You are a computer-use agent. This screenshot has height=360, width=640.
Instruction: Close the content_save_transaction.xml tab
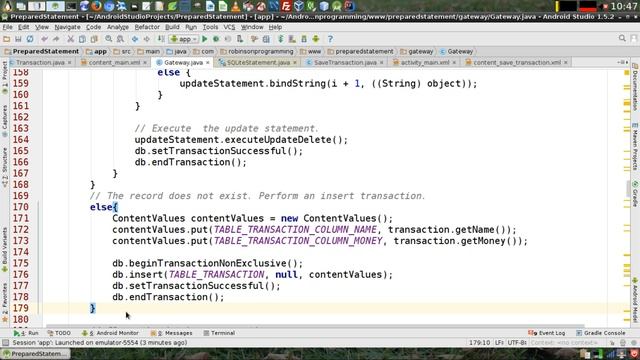[x=566, y=62]
